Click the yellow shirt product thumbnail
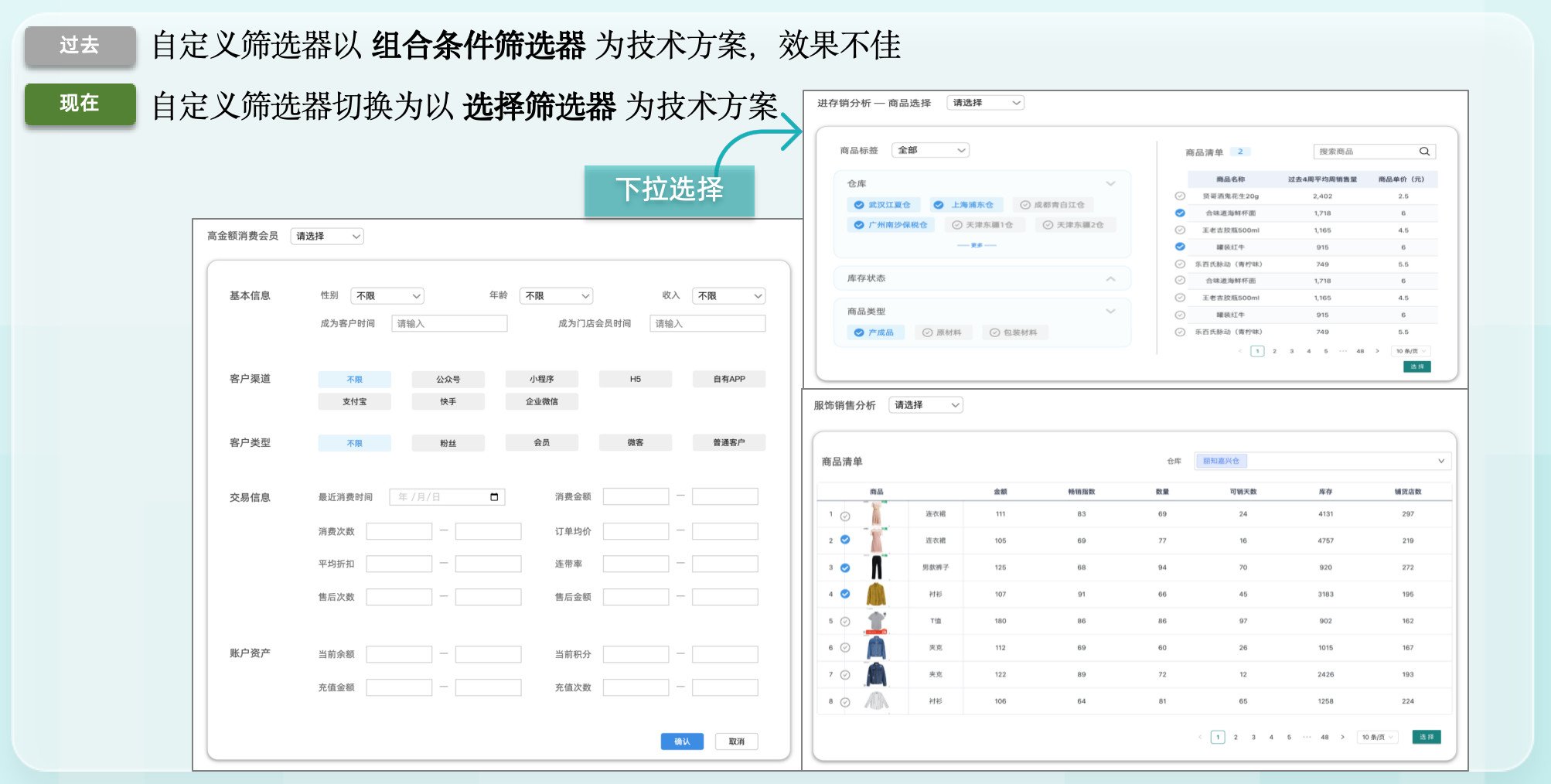Screen dimensions: 1551x784 point(875,595)
